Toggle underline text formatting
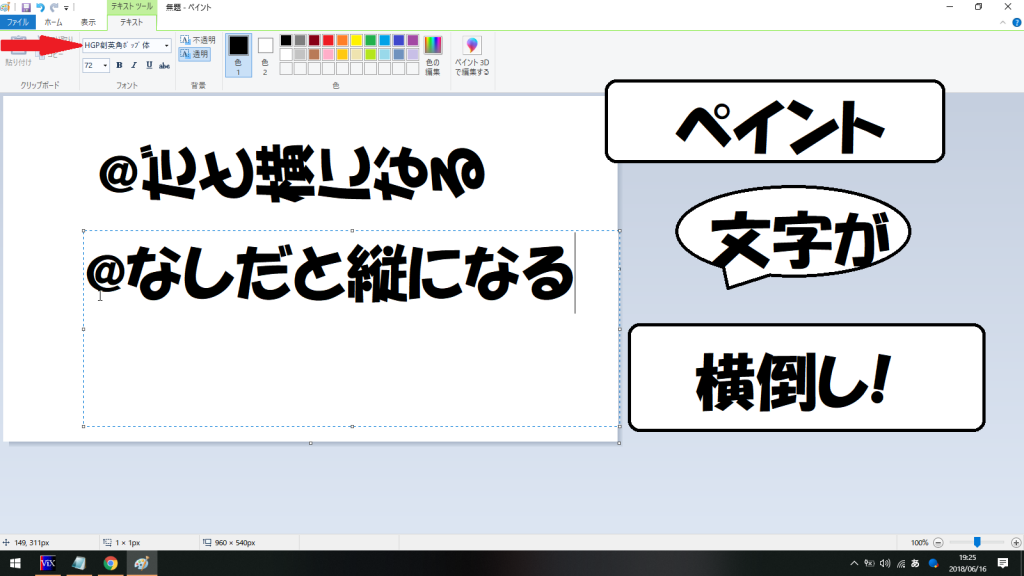Screen dimensions: 1024x576 tap(149, 65)
